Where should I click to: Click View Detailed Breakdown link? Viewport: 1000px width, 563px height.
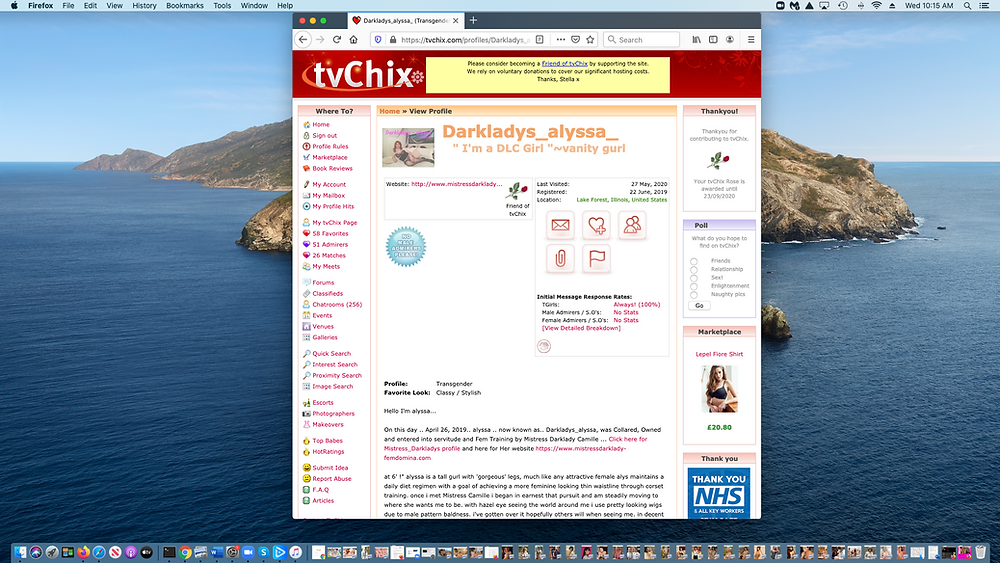[581, 328]
